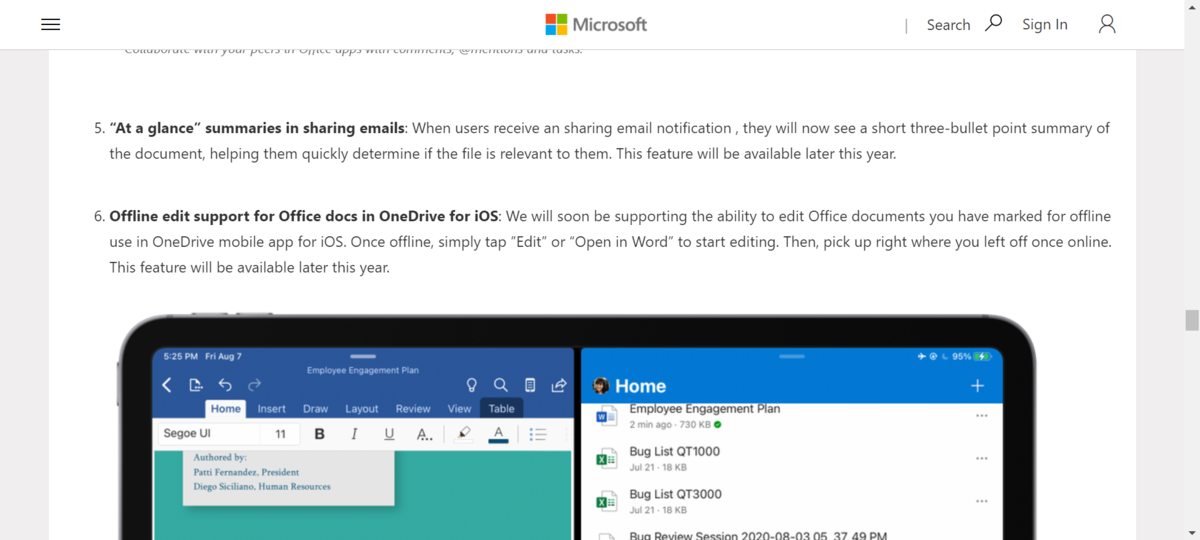This screenshot has height=540, width=1200.
Task: Pick the font color button
Action: point(497,434)
